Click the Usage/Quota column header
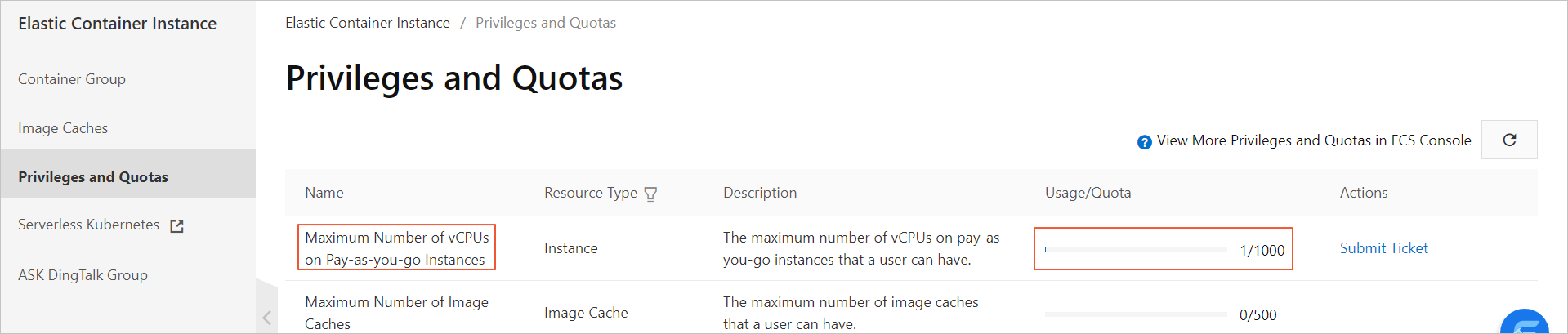 pyautogui.click(x=1088, y=193)
